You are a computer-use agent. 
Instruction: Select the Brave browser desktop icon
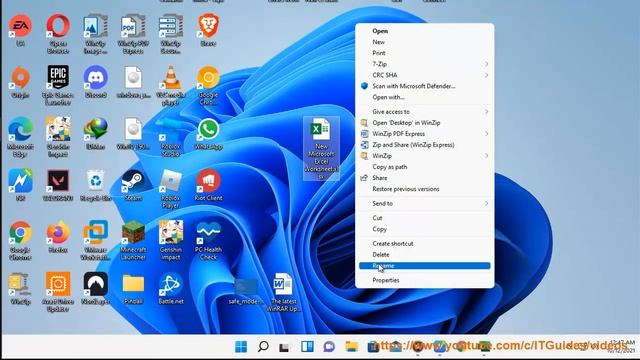point(208,30)
